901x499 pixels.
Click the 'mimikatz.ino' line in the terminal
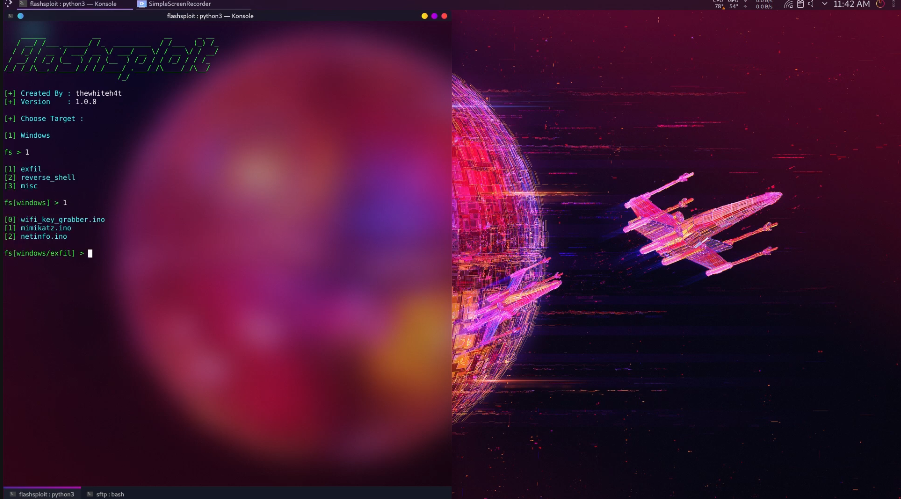pos(38,228)
